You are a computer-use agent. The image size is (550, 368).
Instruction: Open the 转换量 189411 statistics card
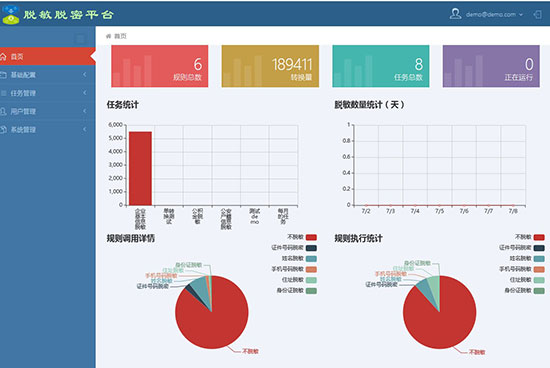click(x=270, y=66)
